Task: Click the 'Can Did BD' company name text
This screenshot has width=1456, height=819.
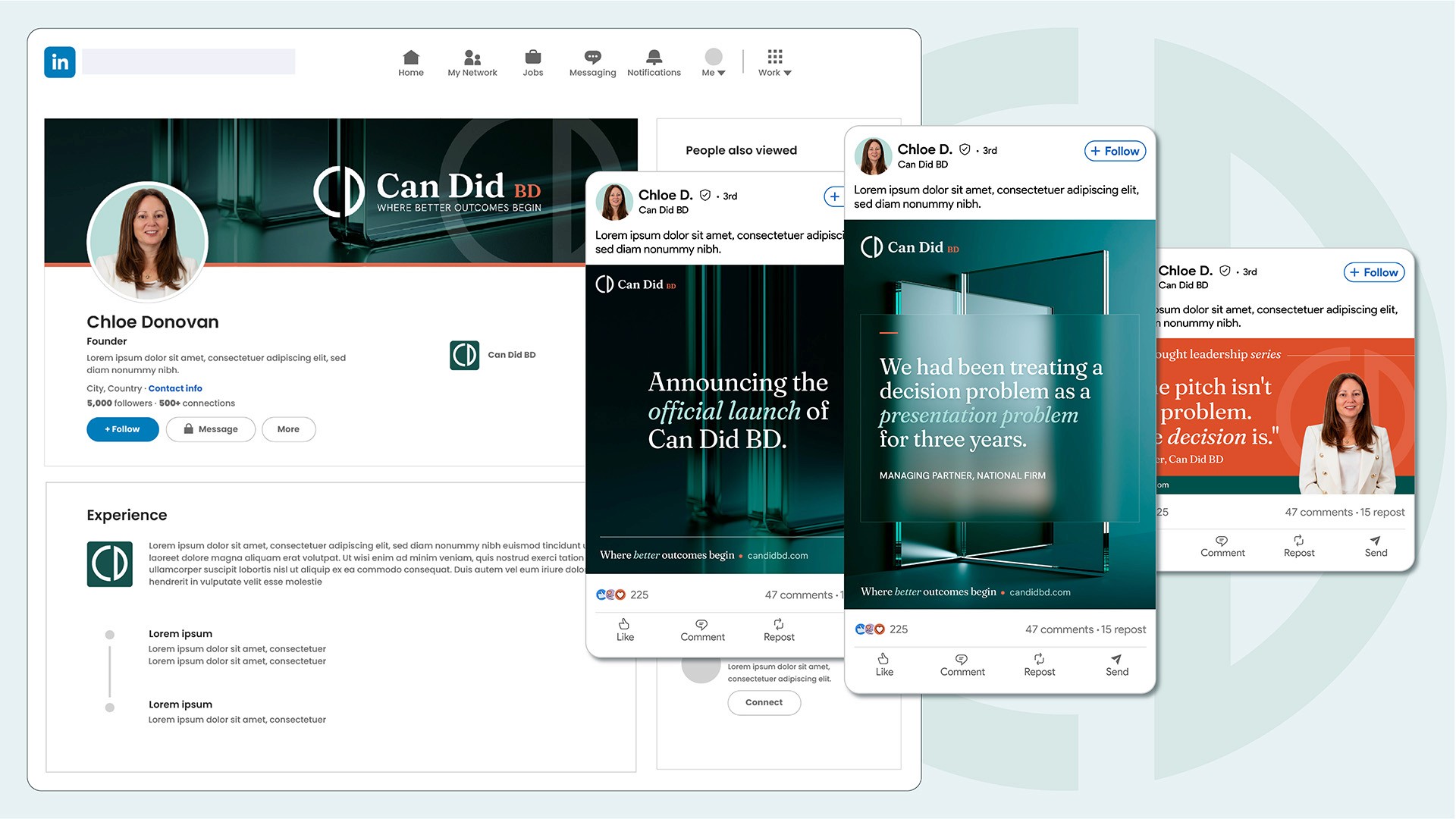Action: coord(512,355)
